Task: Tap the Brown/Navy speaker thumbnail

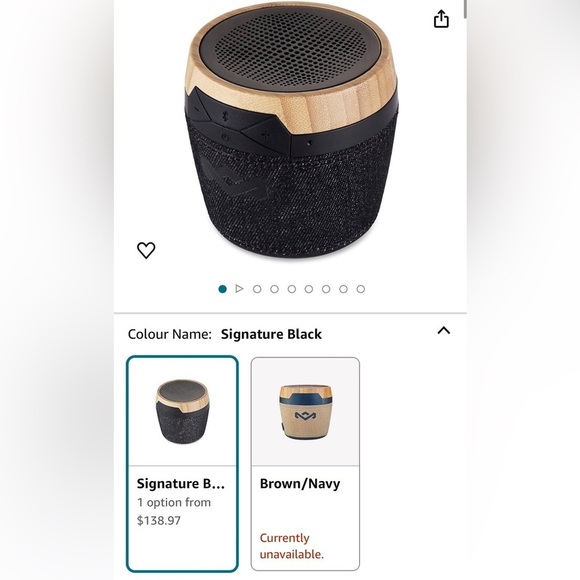Action: (305, 412)
